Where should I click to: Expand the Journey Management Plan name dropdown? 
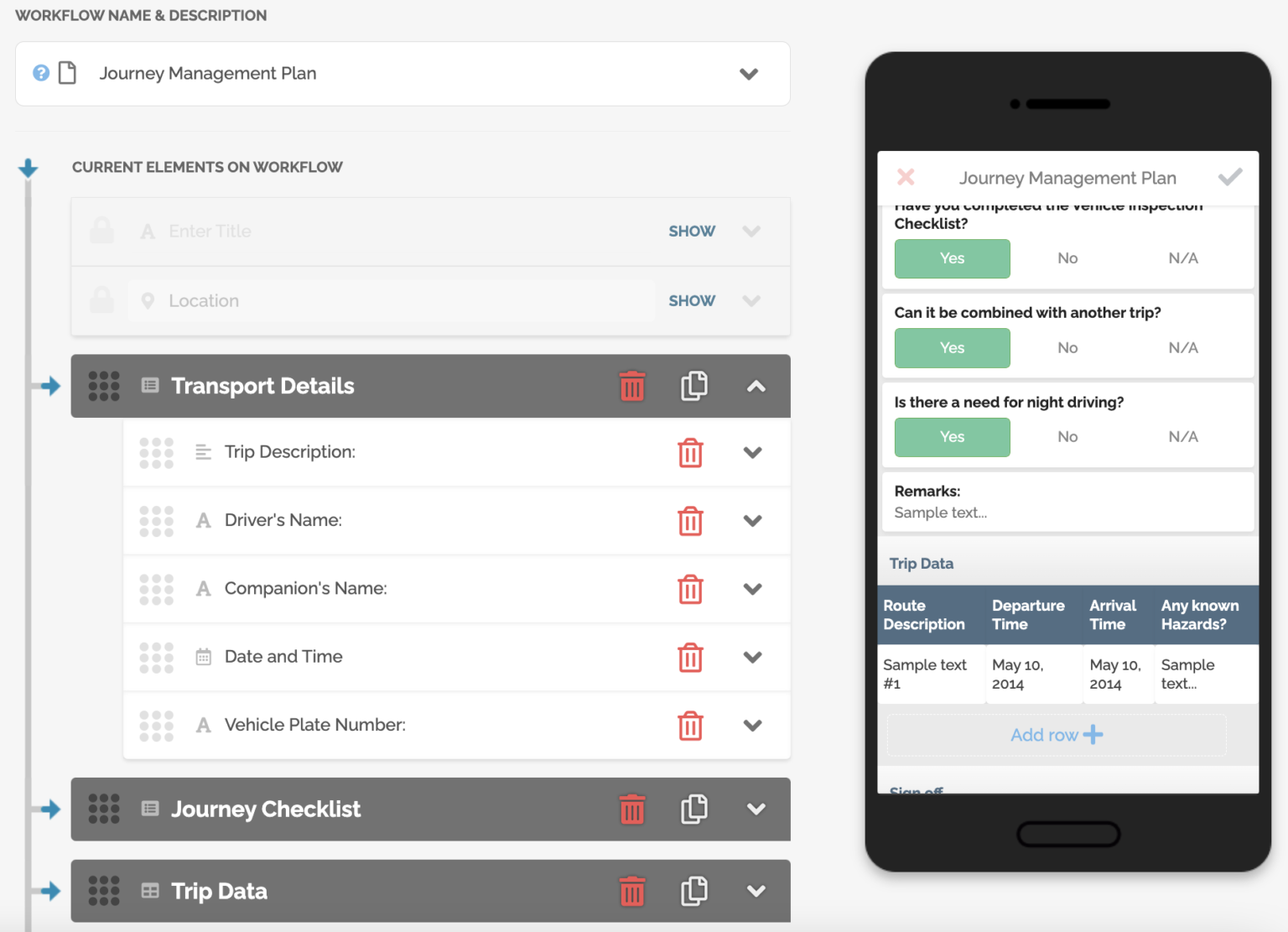coord(749,74)
